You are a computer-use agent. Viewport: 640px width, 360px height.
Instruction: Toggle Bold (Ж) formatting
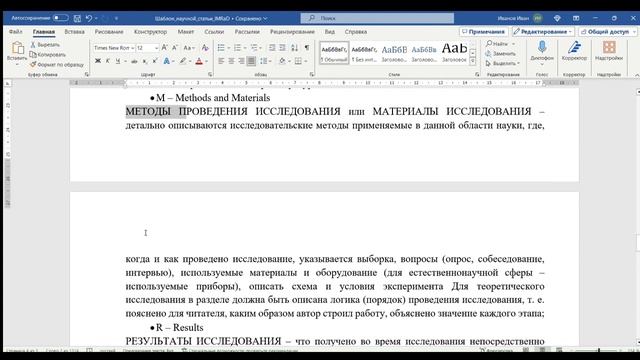[98, 61]
